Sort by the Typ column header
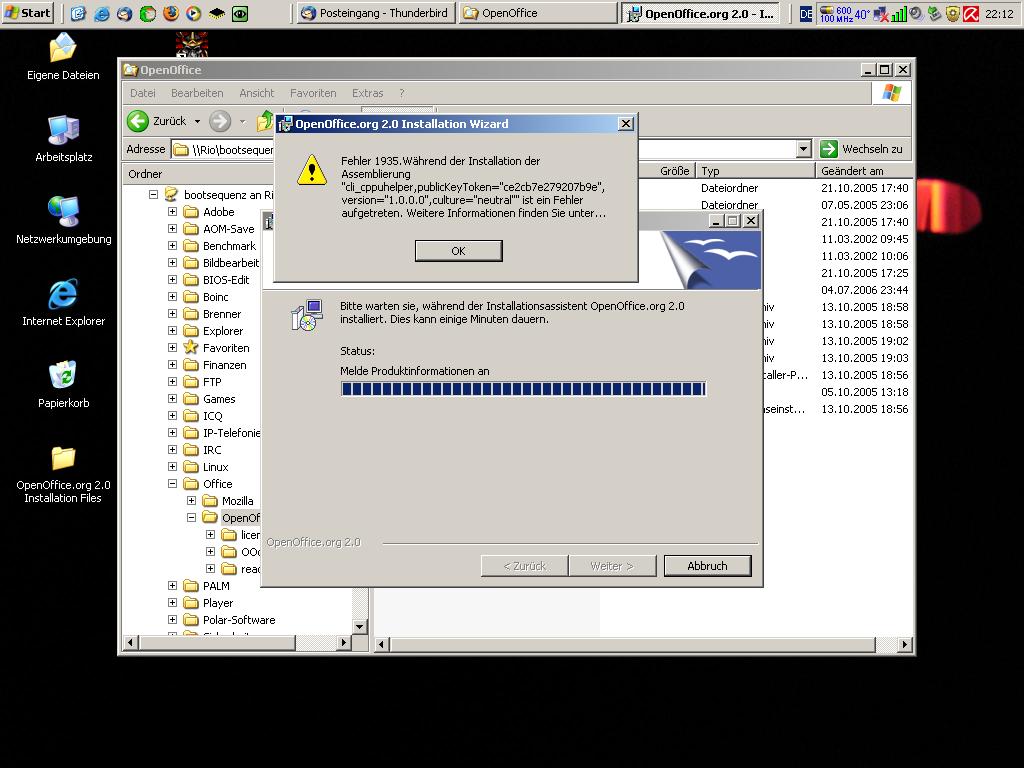This screenshot has height=768, width=1024. click(x=756, y=171)
